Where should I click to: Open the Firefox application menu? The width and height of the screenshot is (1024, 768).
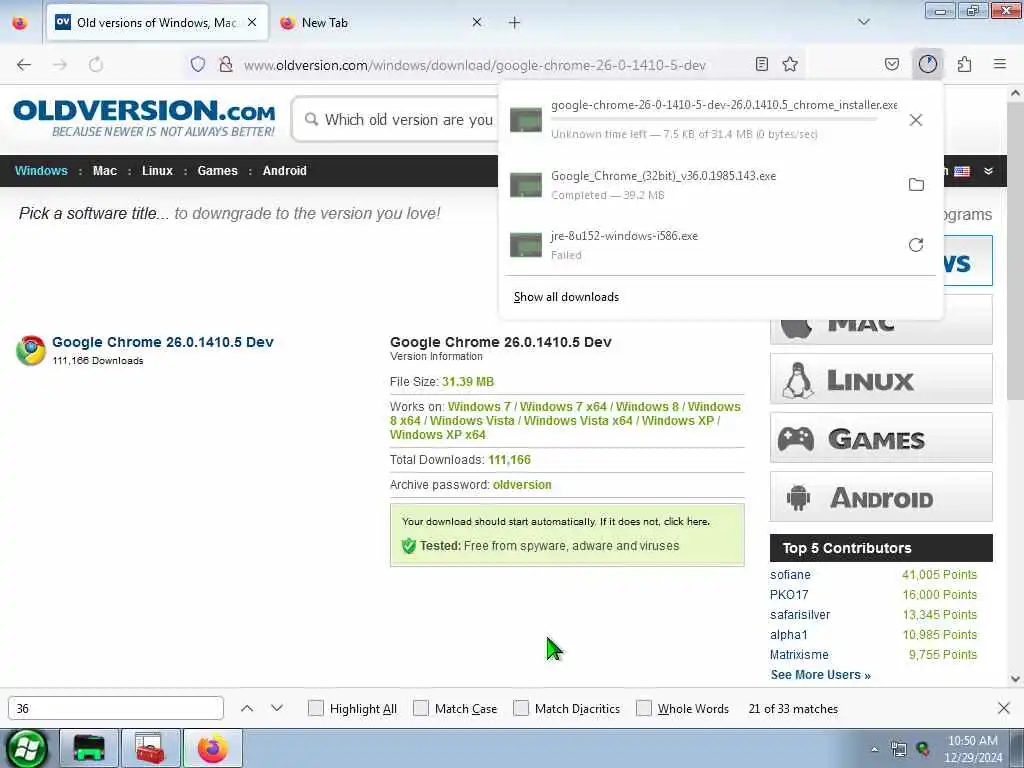(1000, 64)
